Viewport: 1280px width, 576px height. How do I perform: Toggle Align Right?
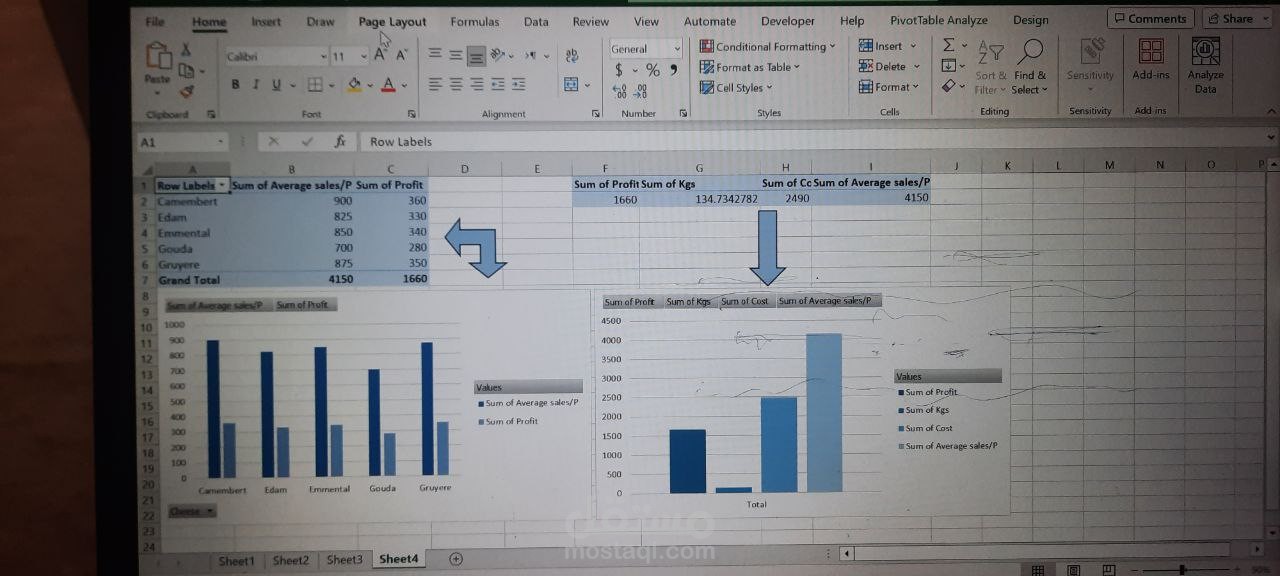point(477,85)
